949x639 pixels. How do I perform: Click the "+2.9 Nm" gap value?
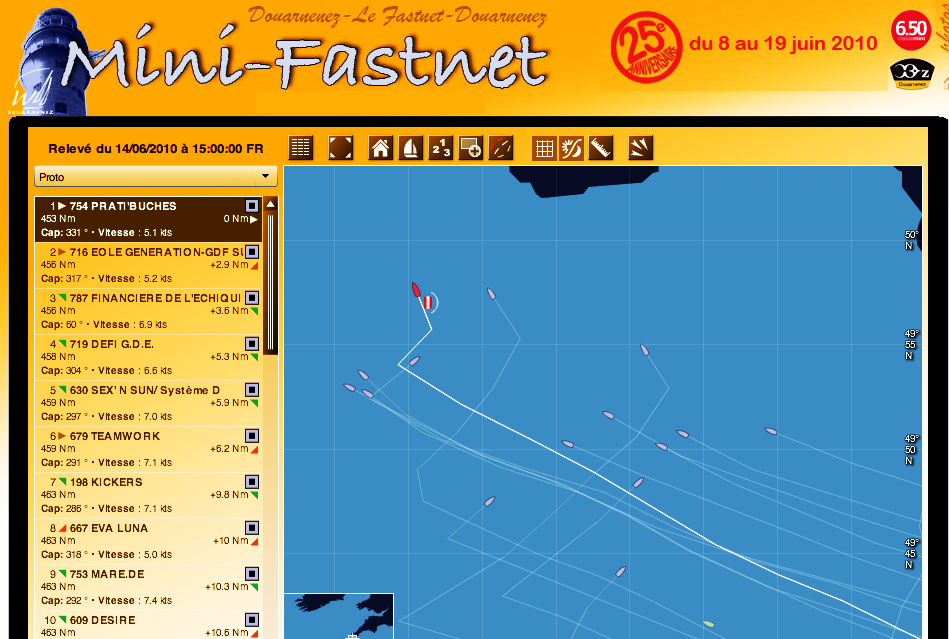tap(229, 265)
